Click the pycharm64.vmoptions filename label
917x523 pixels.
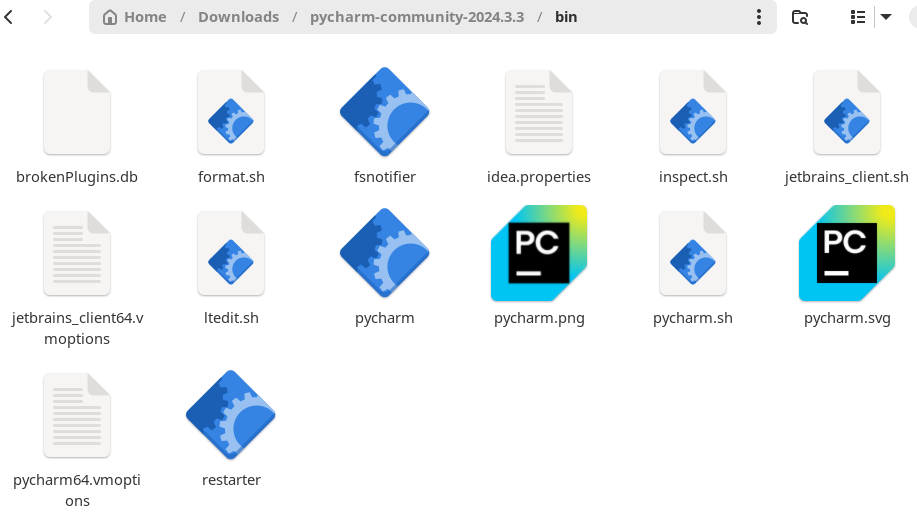coord(77,490)
